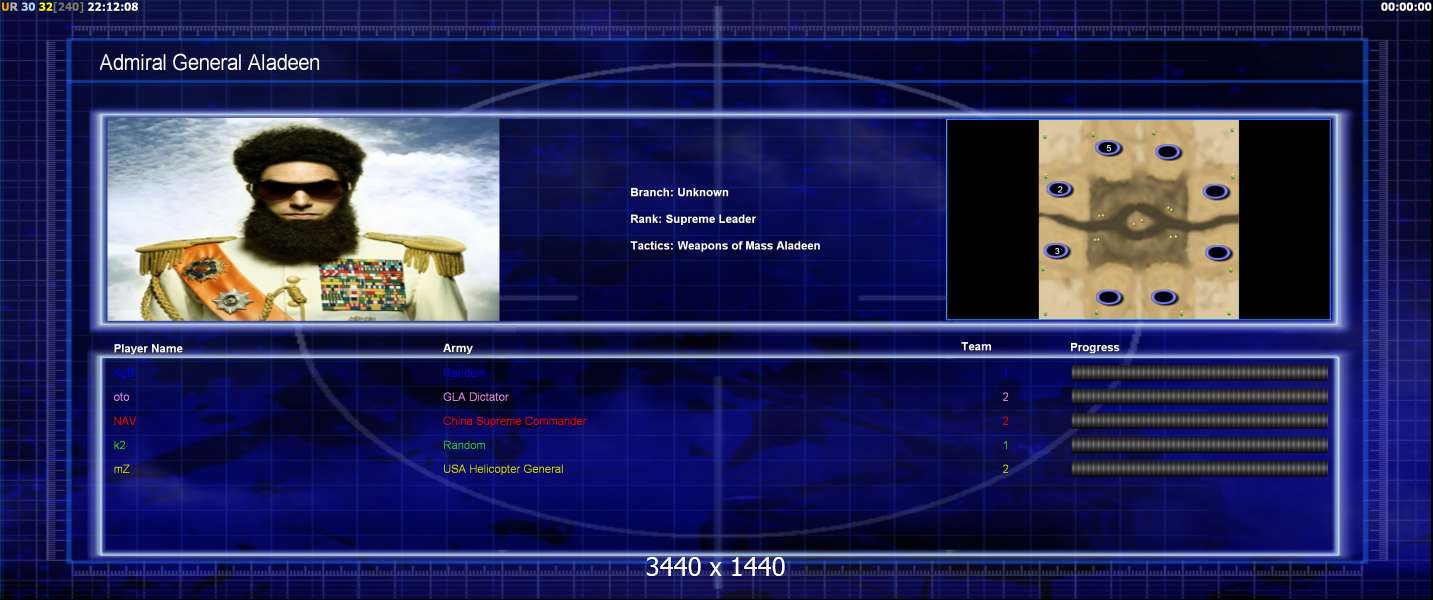Click the Progress column header
The width and height of the screenshot is (1433, 600).
(x=1095, y=348)
